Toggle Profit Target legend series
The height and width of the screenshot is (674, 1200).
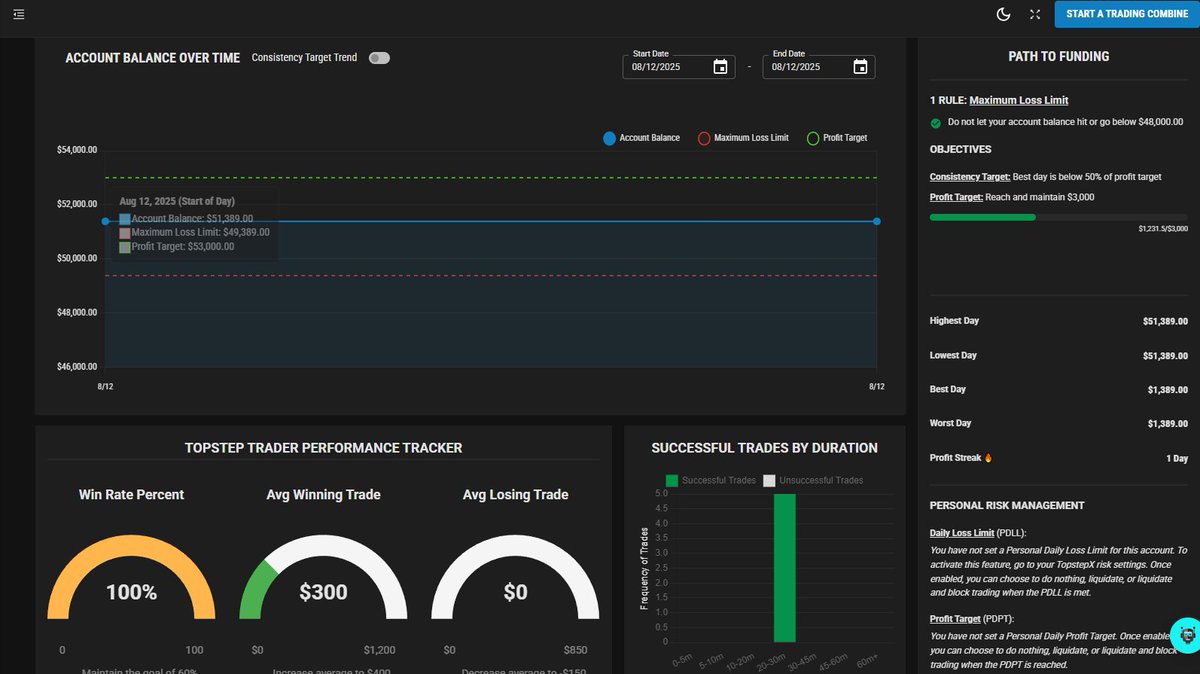[x=837, y=138]
